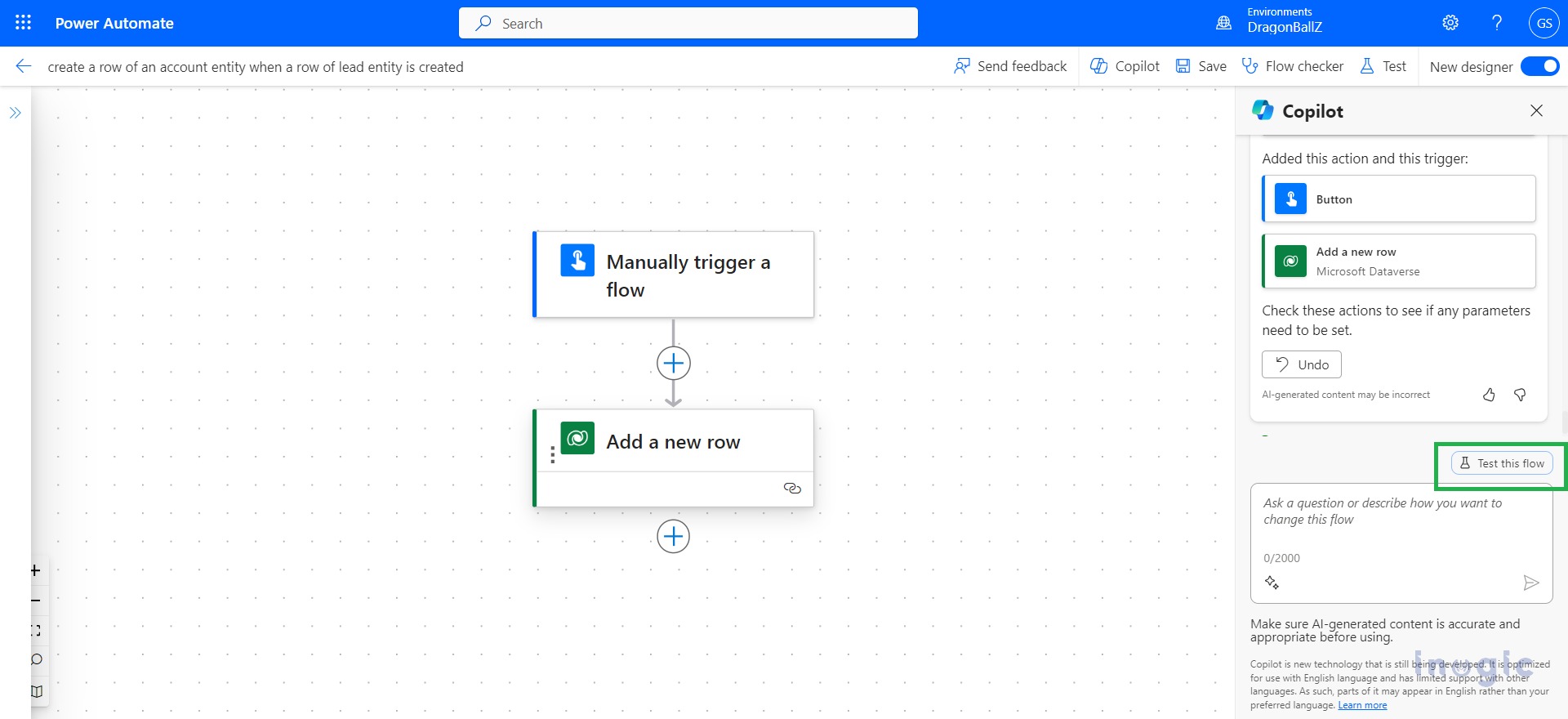Insert step between trigger and action
Screen dimensions: 1568x719
tap(674, 363)
